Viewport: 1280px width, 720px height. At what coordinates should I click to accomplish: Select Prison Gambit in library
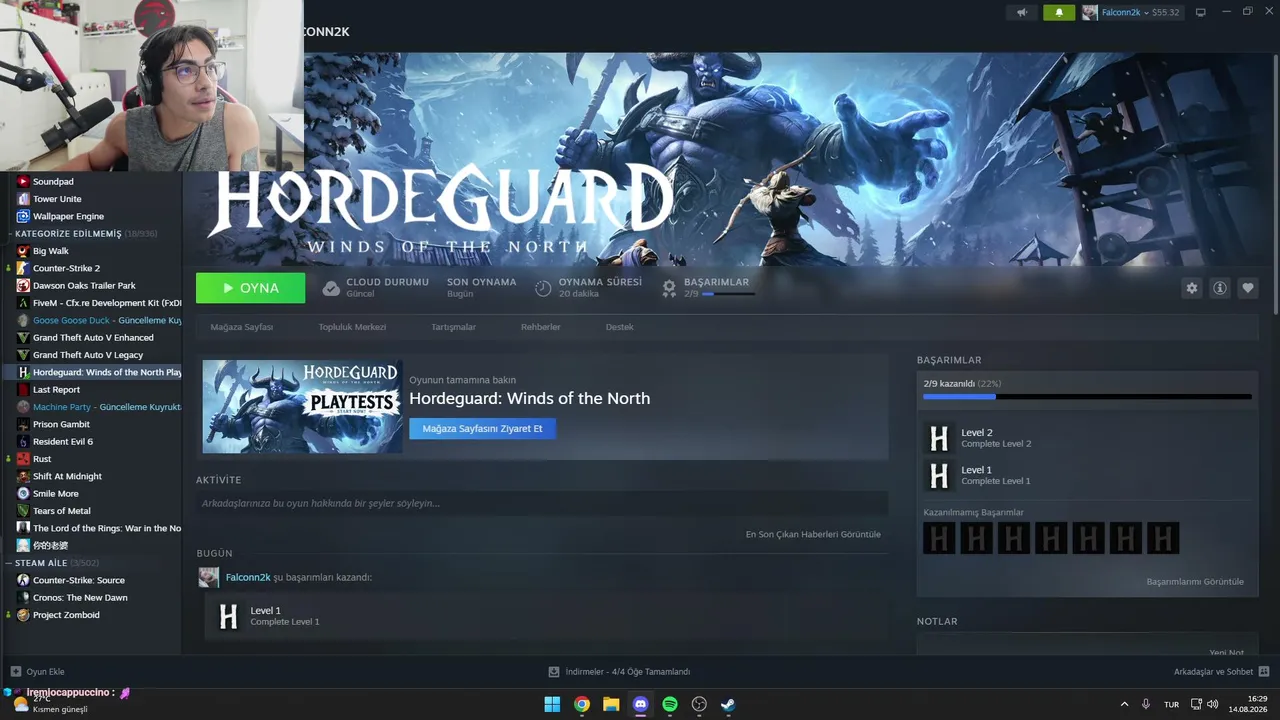tap(61, 424)
